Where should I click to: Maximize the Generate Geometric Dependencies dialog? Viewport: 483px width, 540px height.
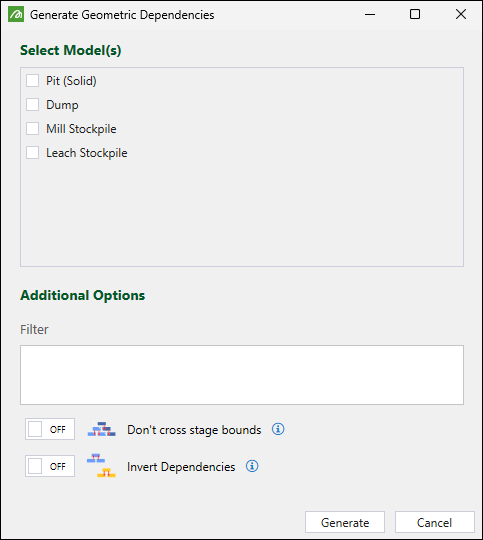[x=415, y=14]
